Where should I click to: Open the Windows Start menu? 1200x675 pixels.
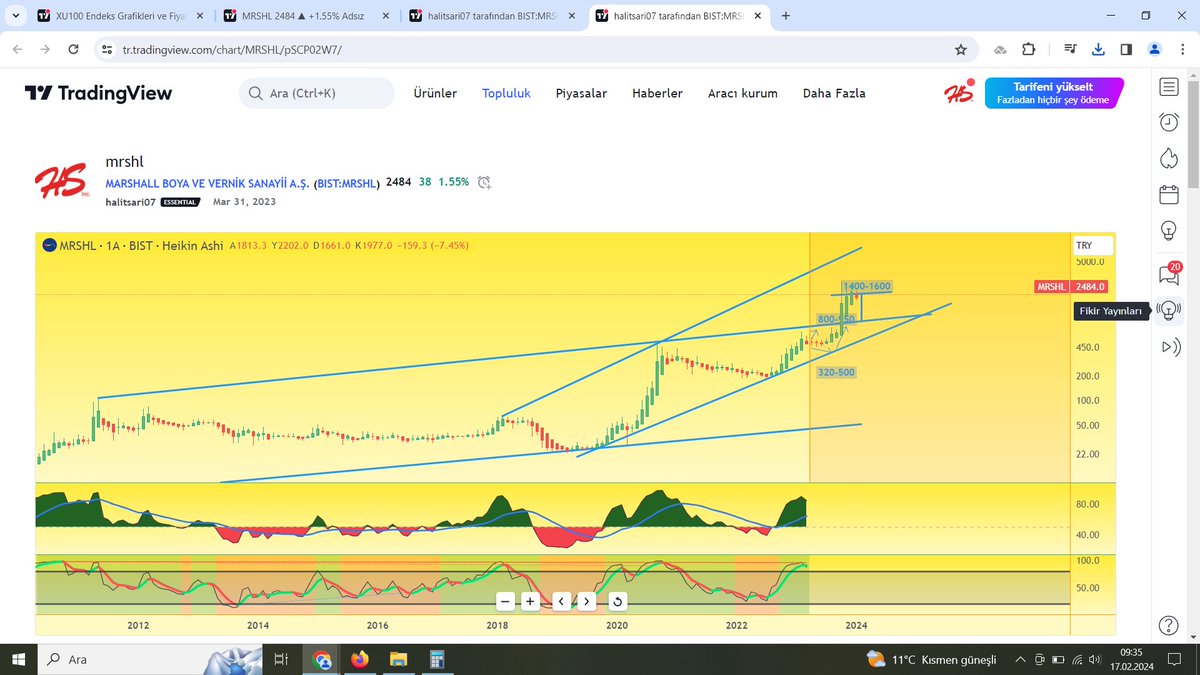[18, 659]
